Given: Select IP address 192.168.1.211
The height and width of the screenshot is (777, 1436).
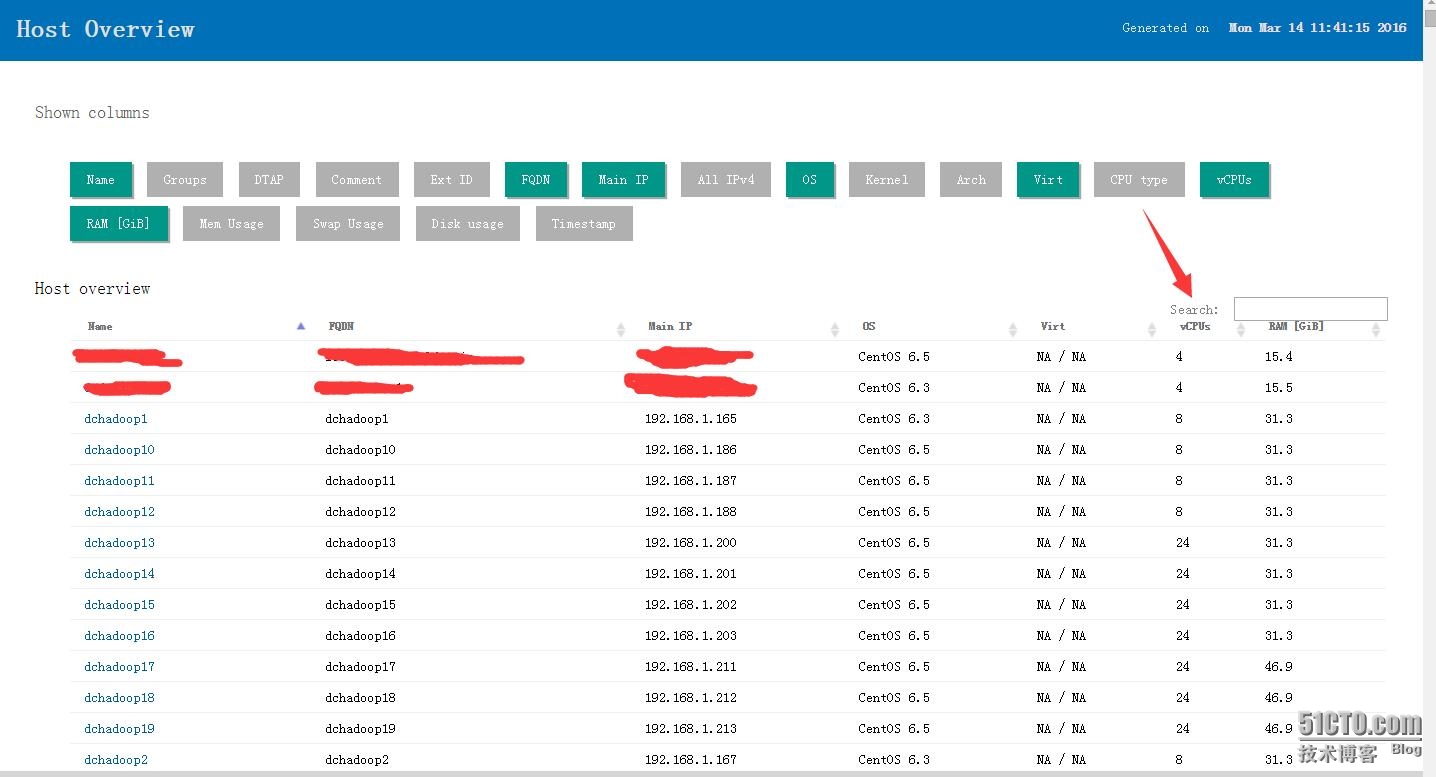Looking at the screenshot, I should click(691, 666).
